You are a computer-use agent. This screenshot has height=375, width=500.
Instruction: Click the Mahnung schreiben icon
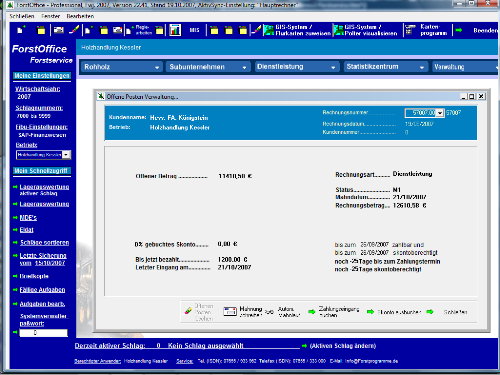(x=230, y=311)
